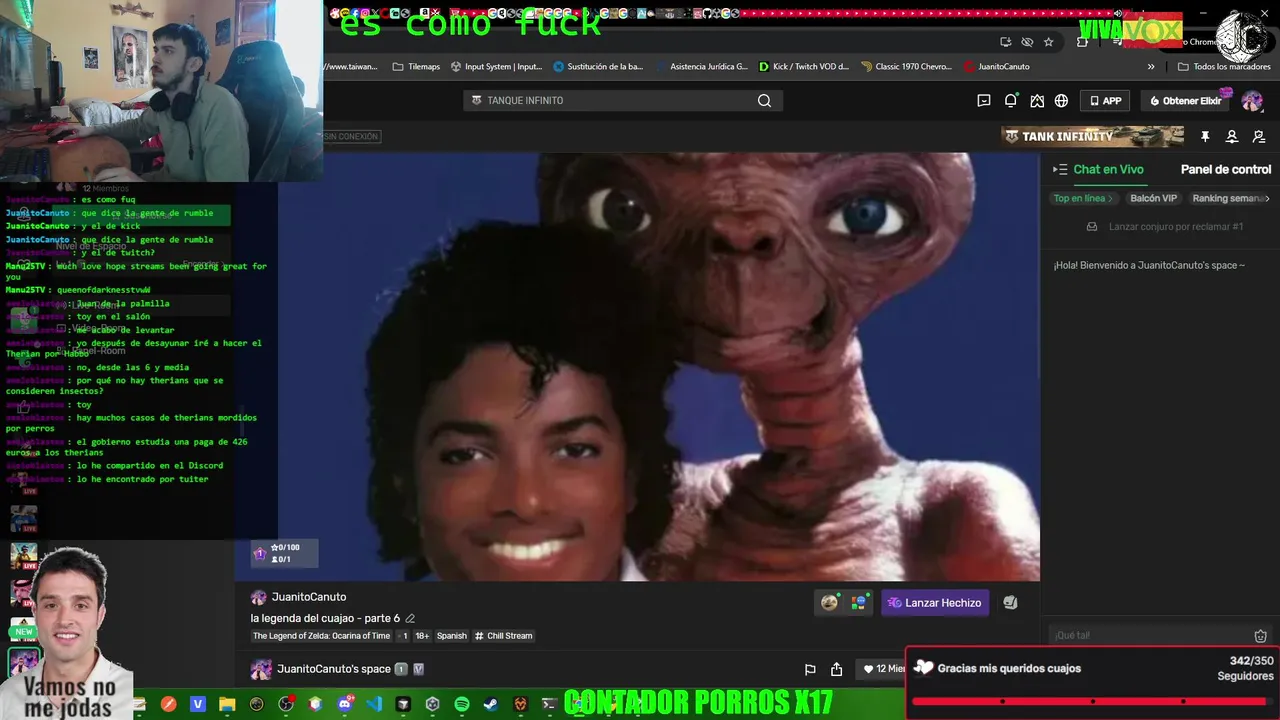This screenshot has width=1280, height=720.
Task: Open Asistencia Jurídica bookmark
Action: 702,67
